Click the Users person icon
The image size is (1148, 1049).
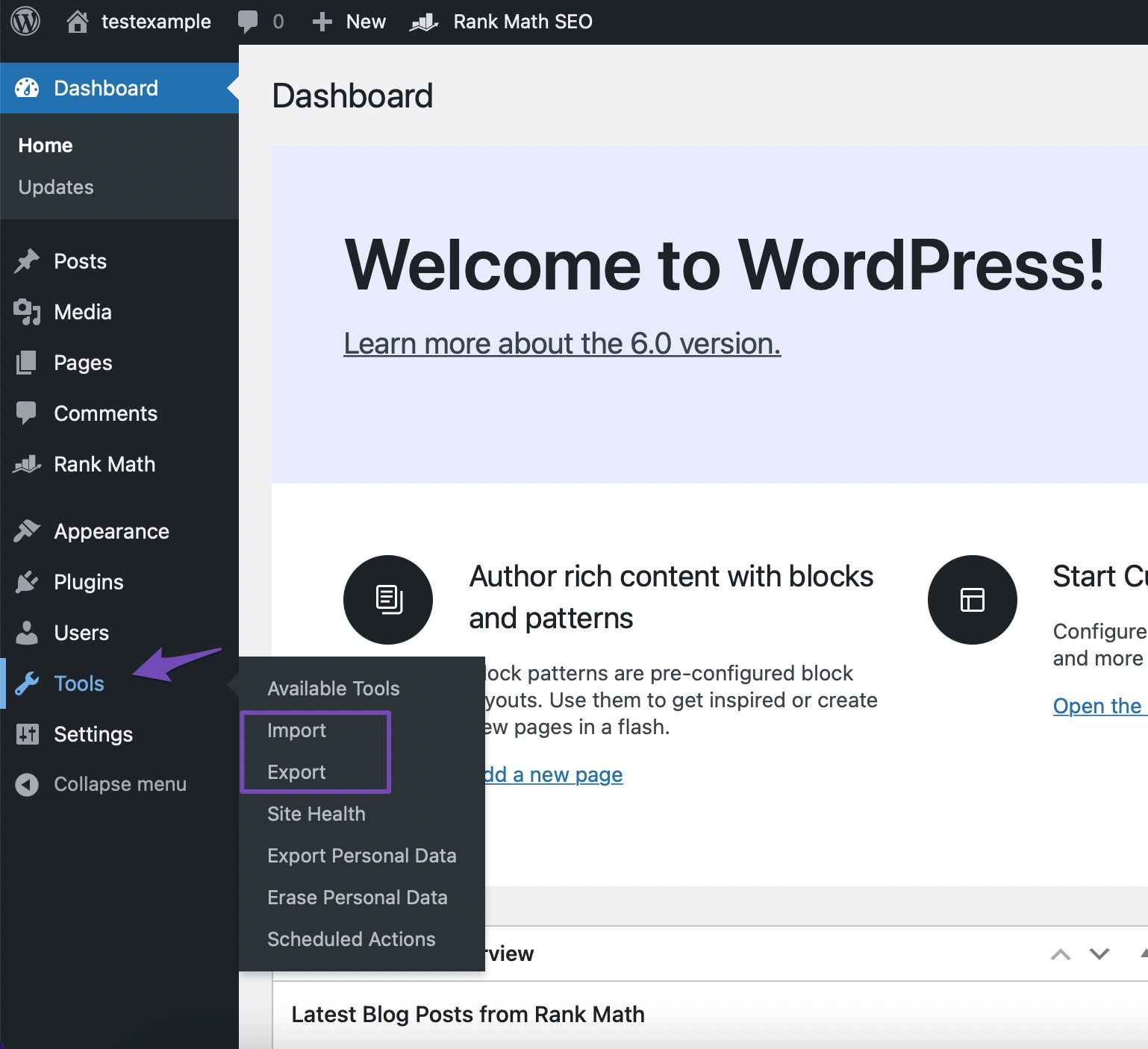(x=27, y=633)
